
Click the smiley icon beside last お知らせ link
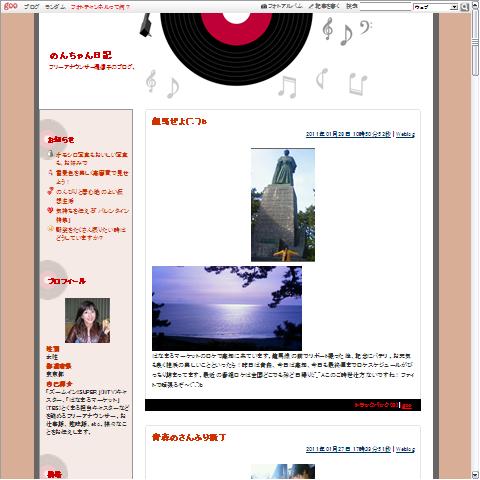tap(50, 229)
